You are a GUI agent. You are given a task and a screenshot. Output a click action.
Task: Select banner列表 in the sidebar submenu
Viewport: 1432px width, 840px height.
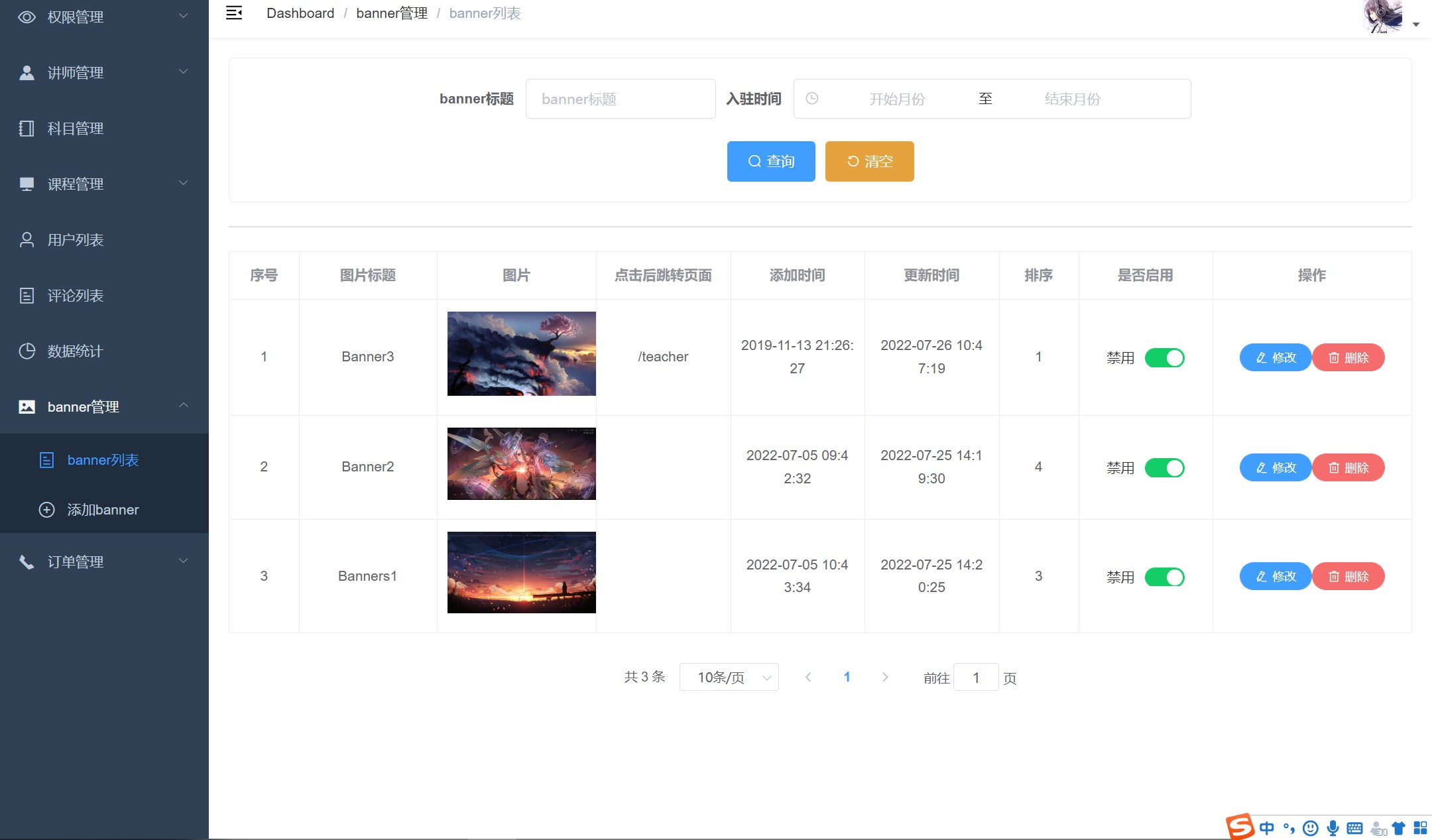point(102,460)
